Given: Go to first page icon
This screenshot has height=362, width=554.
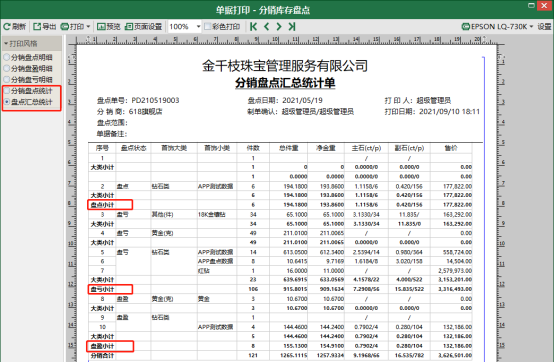Looking at the screenshot, I should pos(253,26).
